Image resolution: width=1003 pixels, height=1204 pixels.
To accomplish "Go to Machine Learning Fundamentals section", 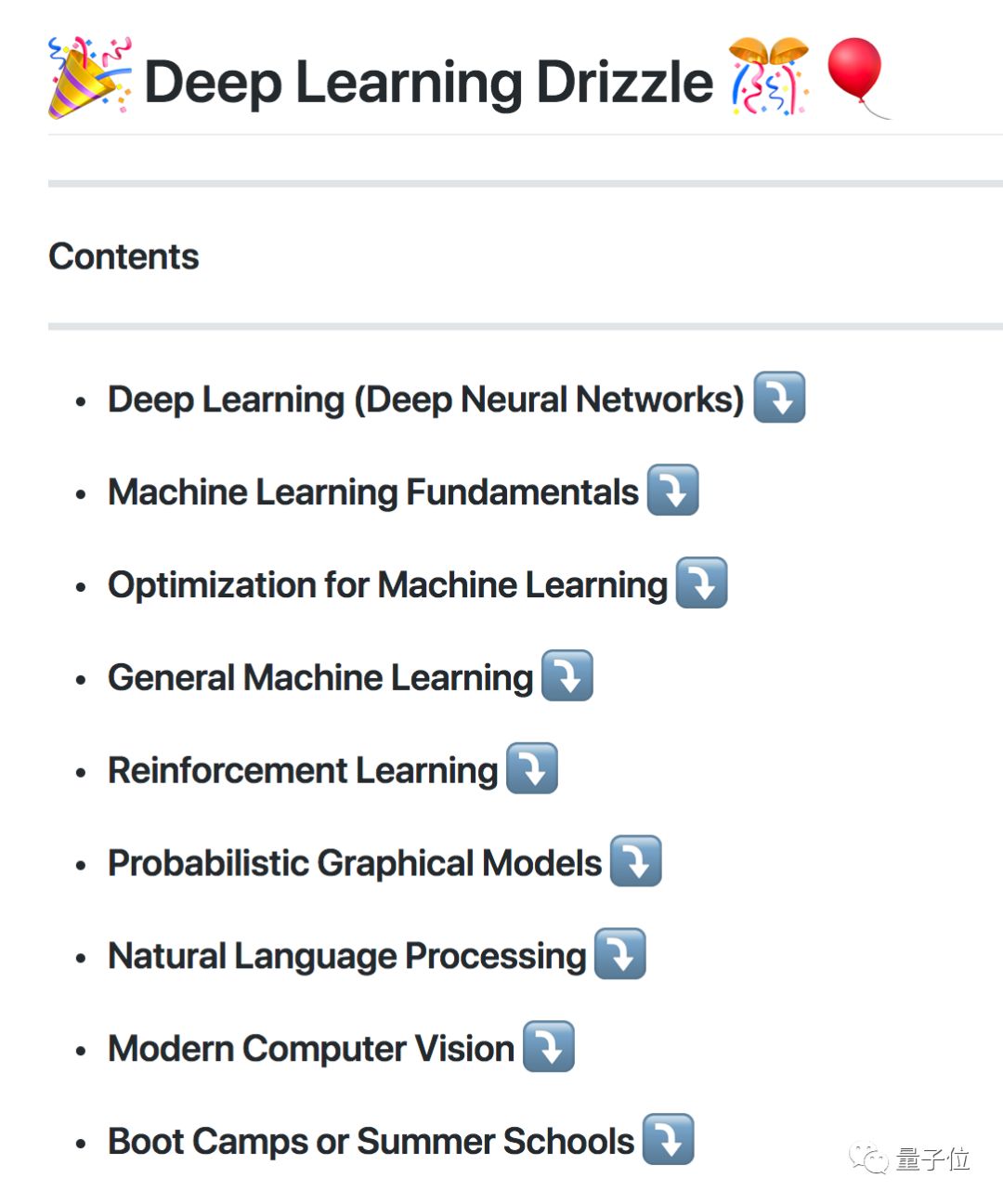I will pos(372,492).
